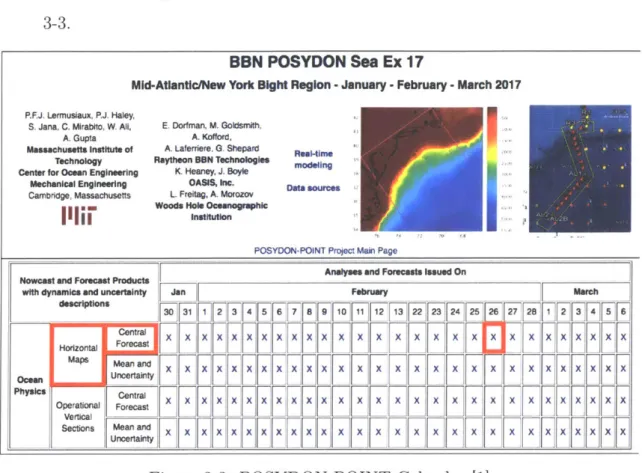The width and height of the screenshot is (642, 473).
Task: Open Vertical Sections Central Forecast for February 3
Action: point(234,401)
